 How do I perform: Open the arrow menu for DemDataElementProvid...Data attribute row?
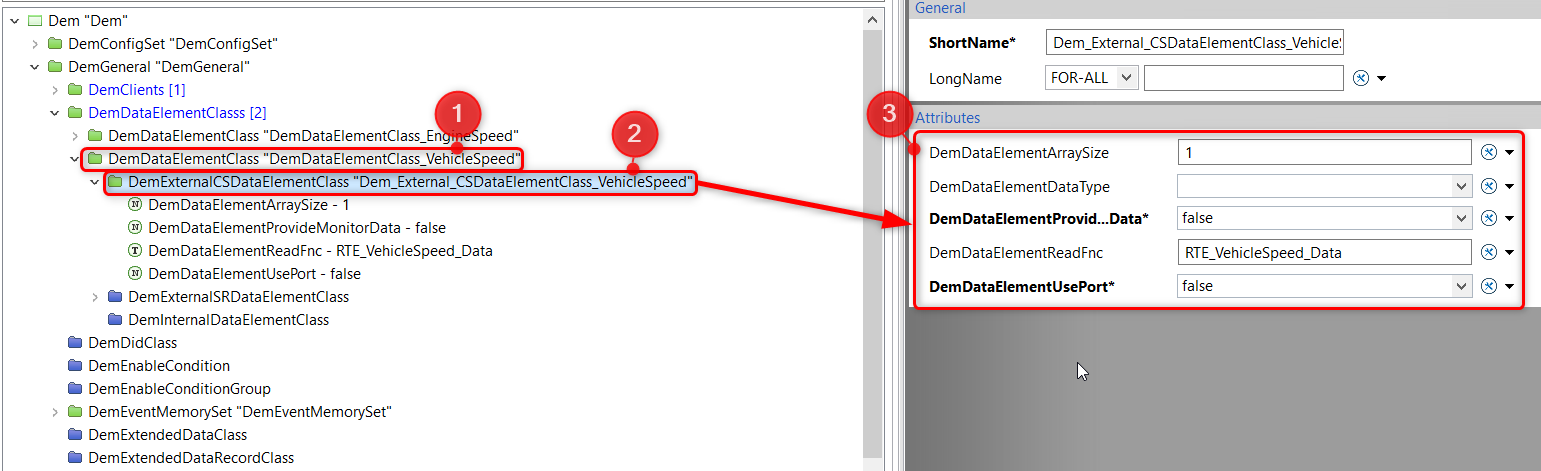(1509, 219)
